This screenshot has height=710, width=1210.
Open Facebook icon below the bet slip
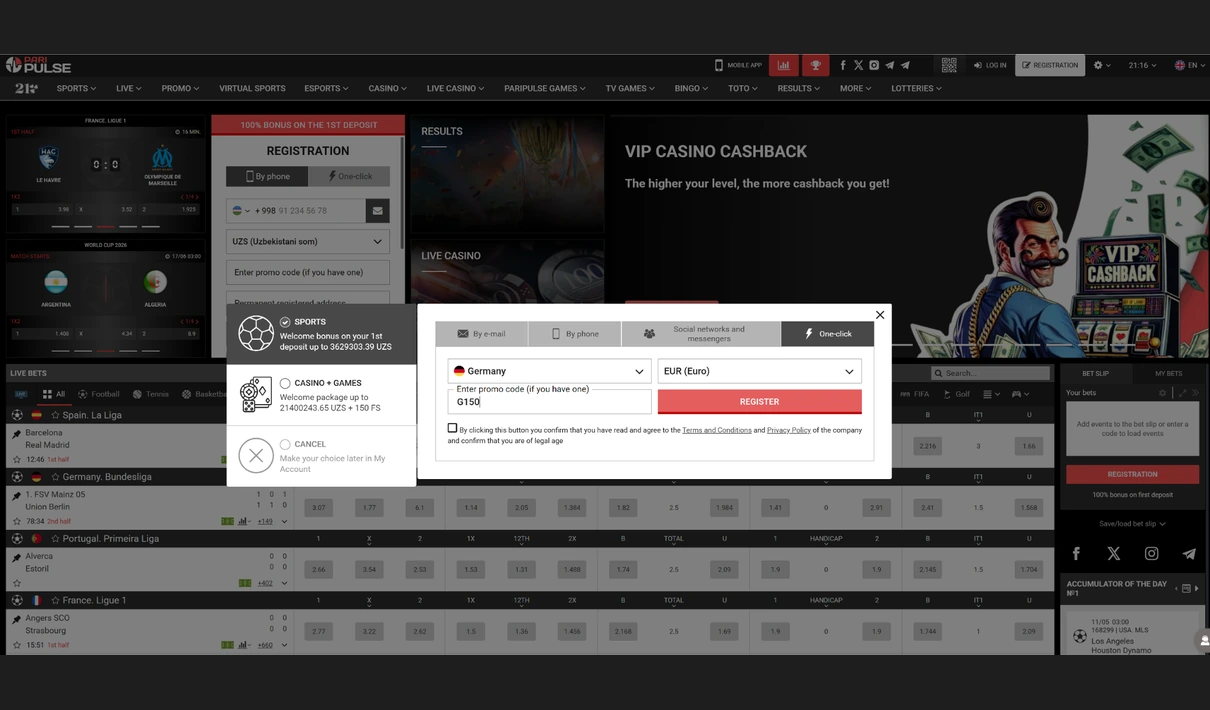coord(1076,553)
